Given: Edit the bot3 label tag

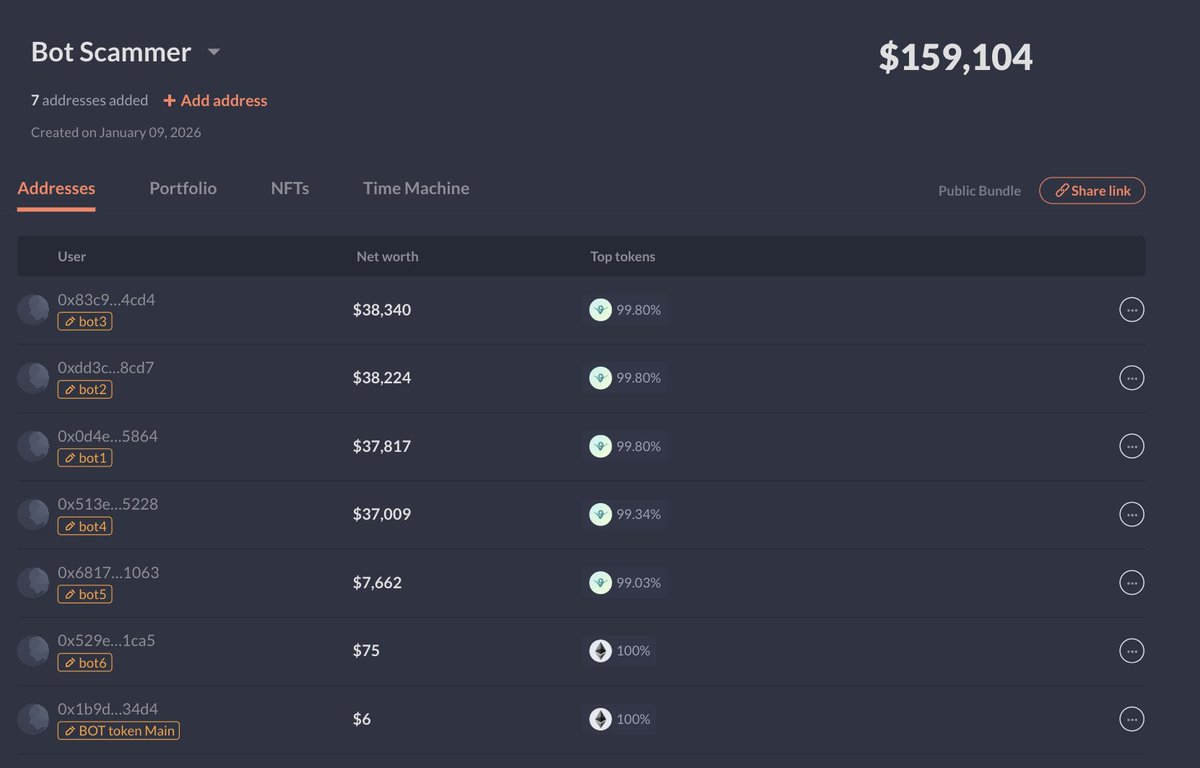Looking at the screenshot, I should coord(85,321).
